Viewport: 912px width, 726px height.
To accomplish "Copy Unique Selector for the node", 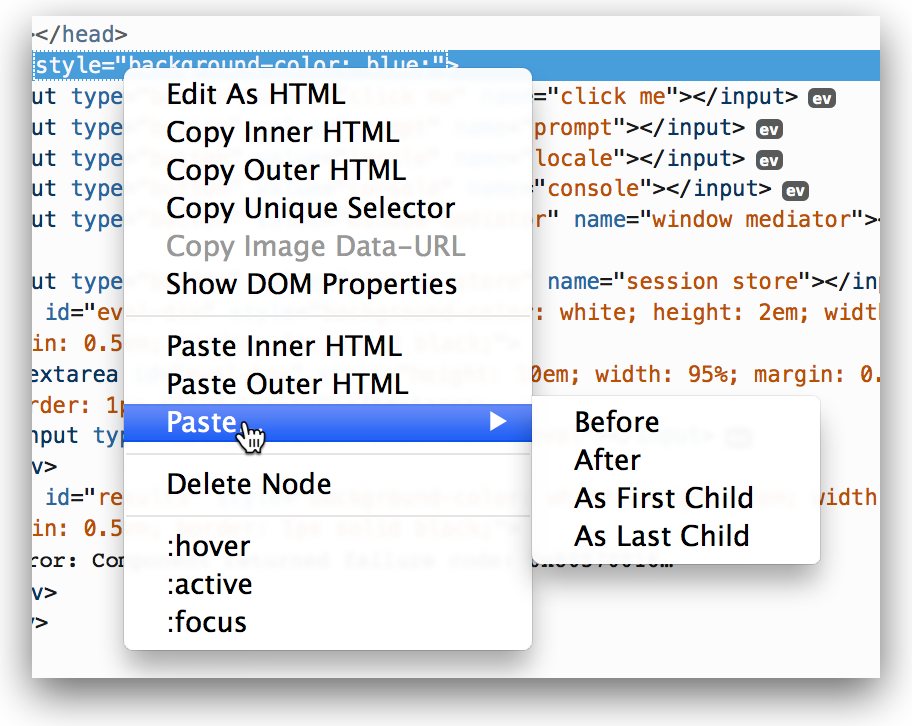I will tap(311, 208).
